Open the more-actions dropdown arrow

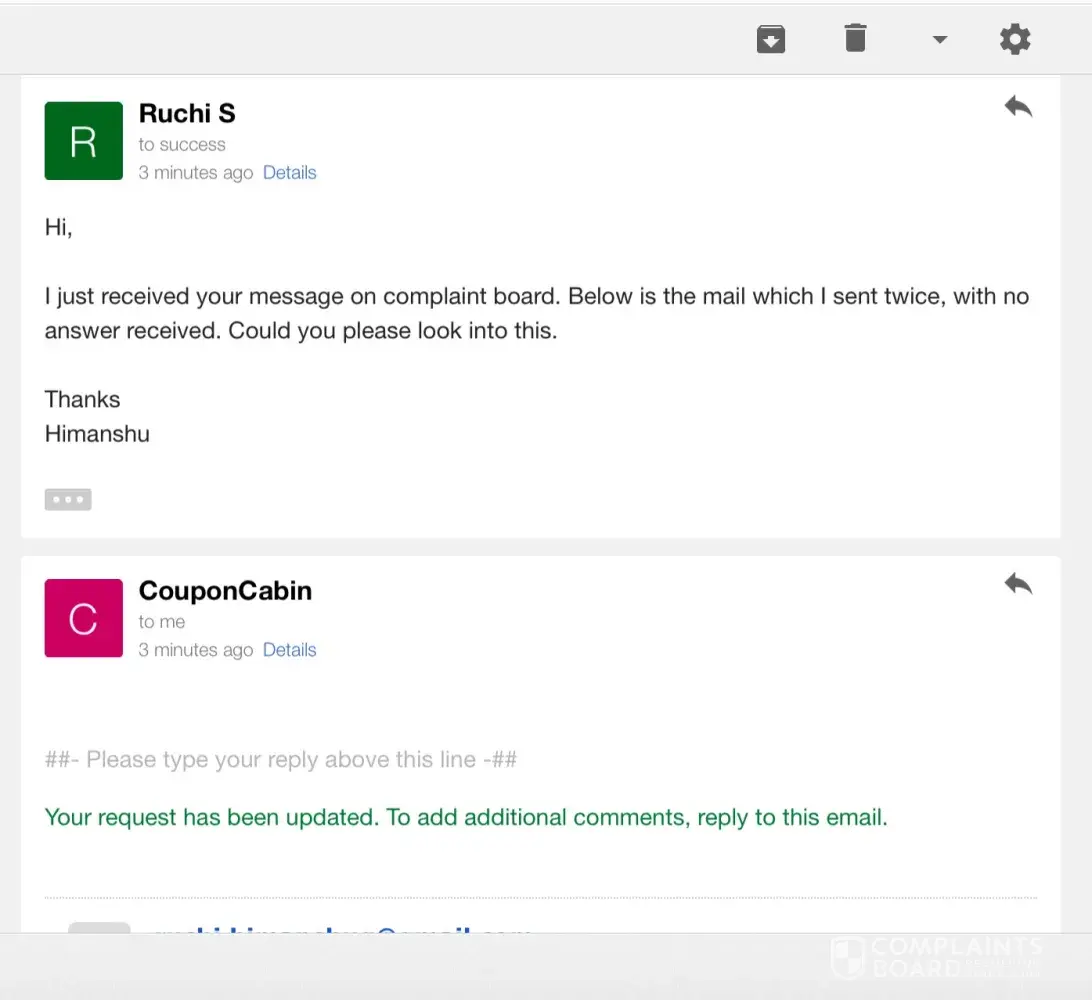tap(939, 40)
